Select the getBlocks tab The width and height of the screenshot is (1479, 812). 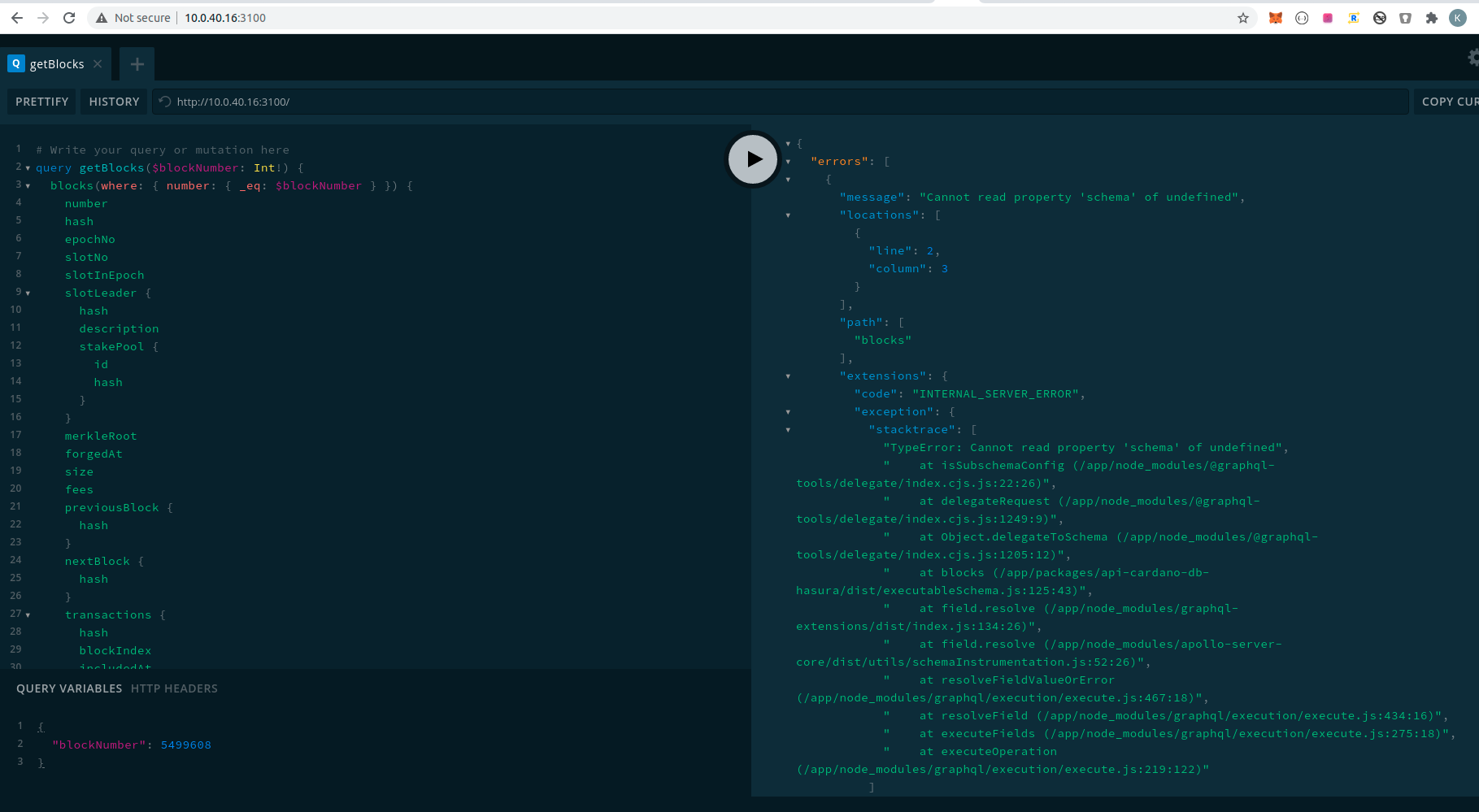pos(56,63)
